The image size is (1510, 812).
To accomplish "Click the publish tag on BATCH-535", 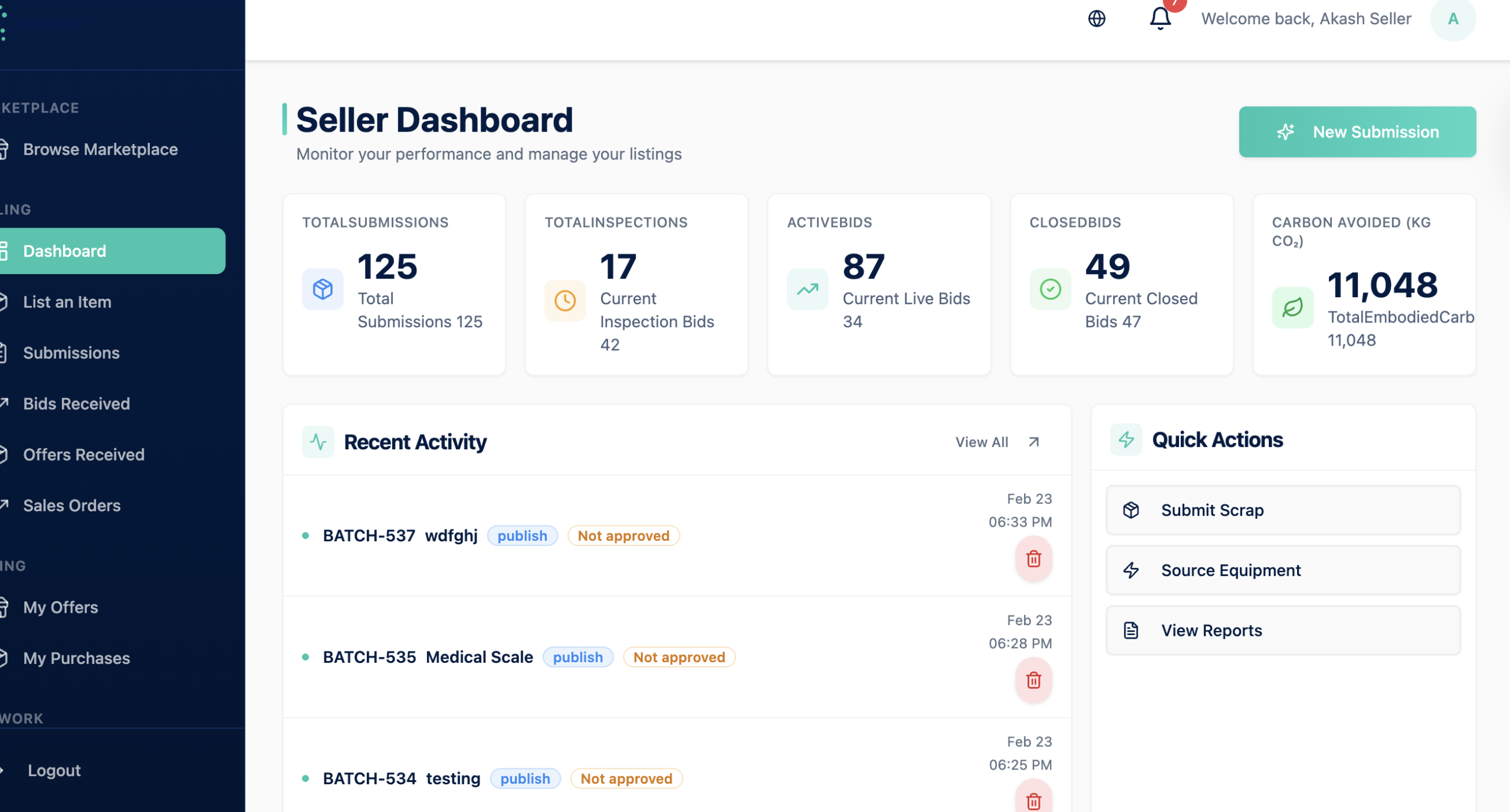I will tap(577, 657).
